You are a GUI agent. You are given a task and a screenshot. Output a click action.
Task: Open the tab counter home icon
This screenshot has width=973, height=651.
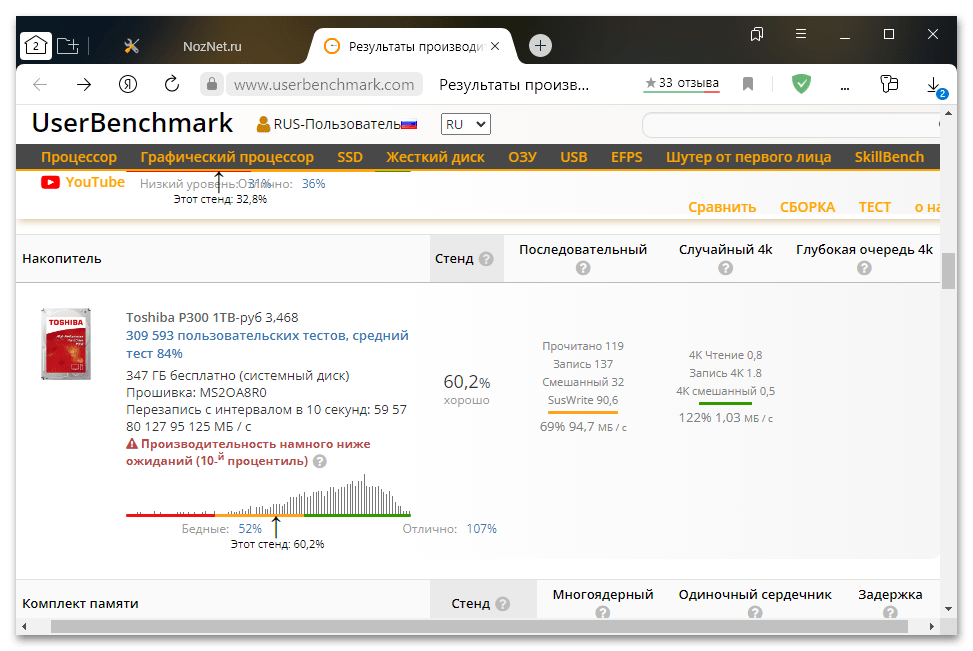(35, 46)
